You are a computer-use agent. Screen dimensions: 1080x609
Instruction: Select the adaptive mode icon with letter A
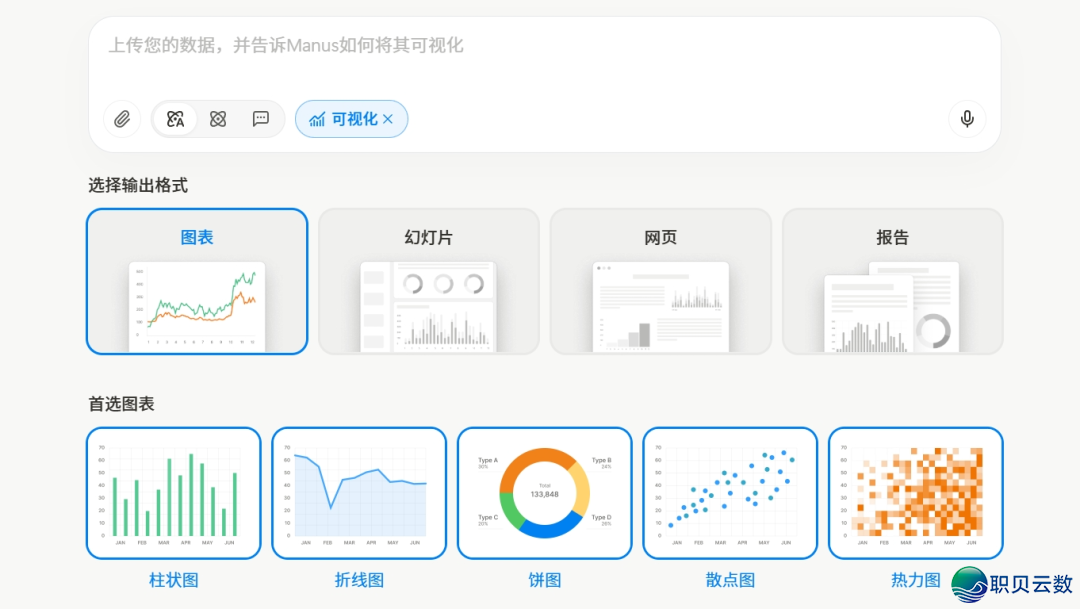(x=176, y=119)
